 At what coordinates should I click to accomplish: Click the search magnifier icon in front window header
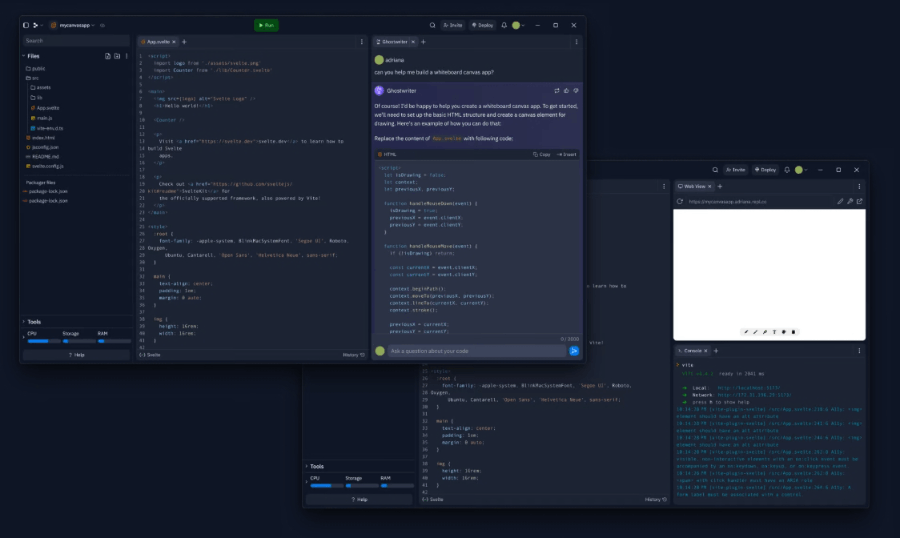[x=432, y=25]
